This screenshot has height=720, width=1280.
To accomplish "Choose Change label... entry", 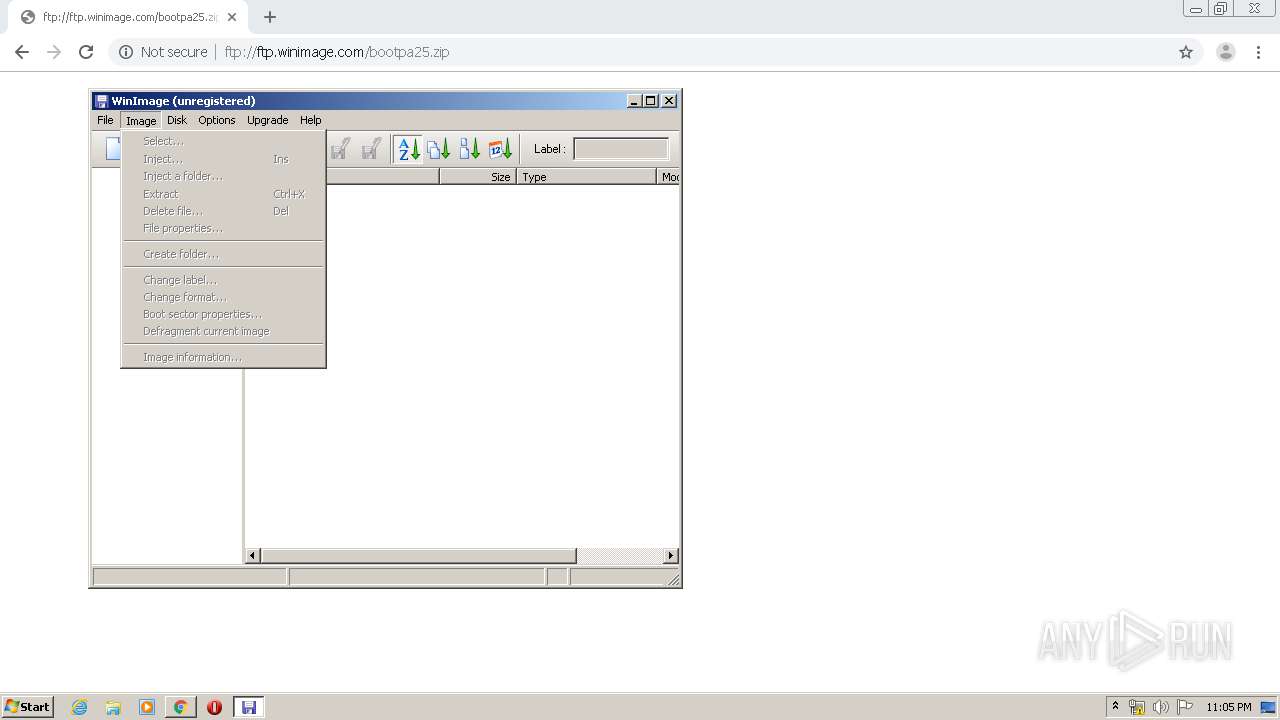I will 223,280.
